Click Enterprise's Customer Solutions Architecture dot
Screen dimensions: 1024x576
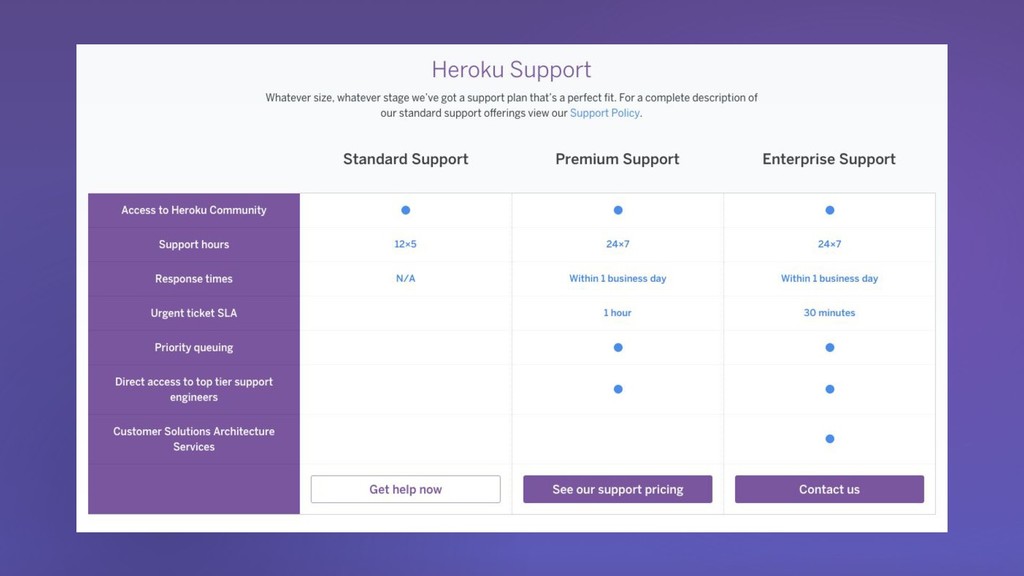pos(830,439)
